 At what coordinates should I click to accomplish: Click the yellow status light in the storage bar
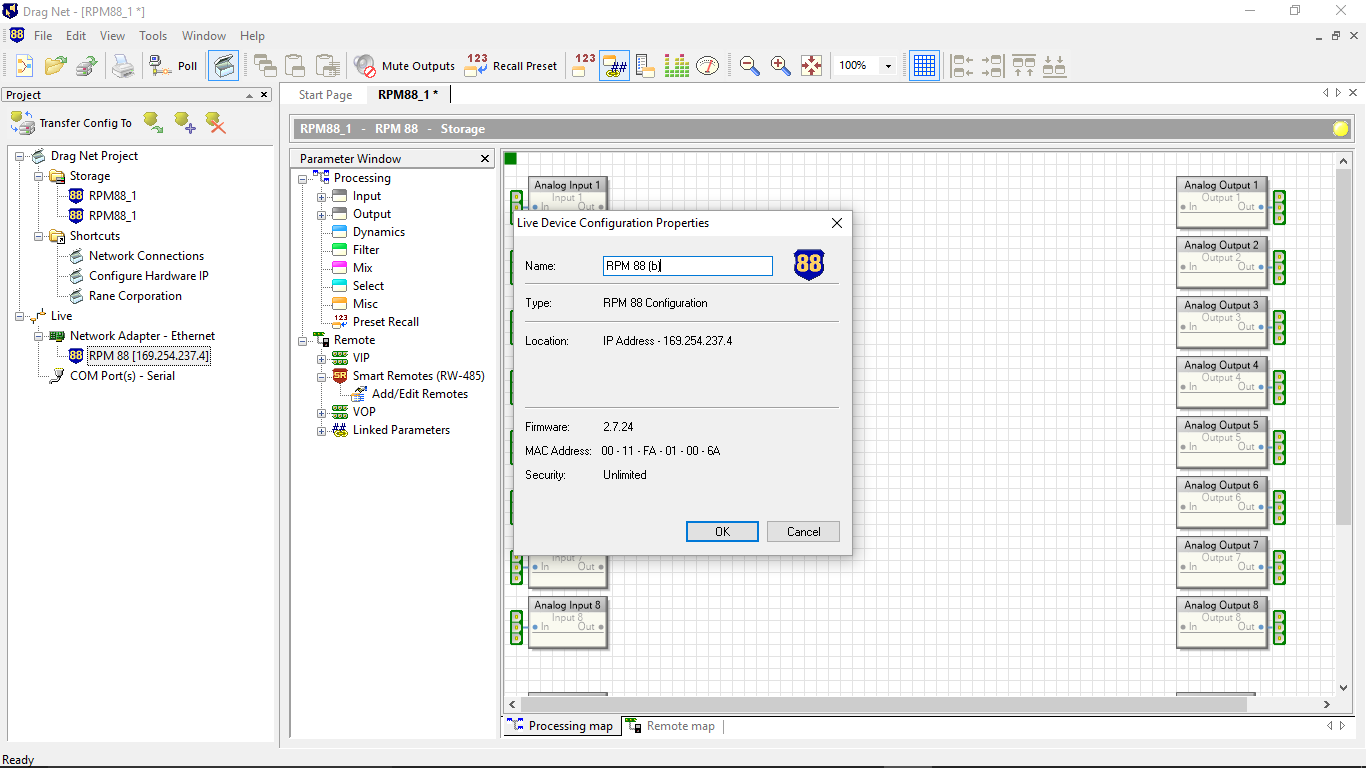[x=1341, y=128]
